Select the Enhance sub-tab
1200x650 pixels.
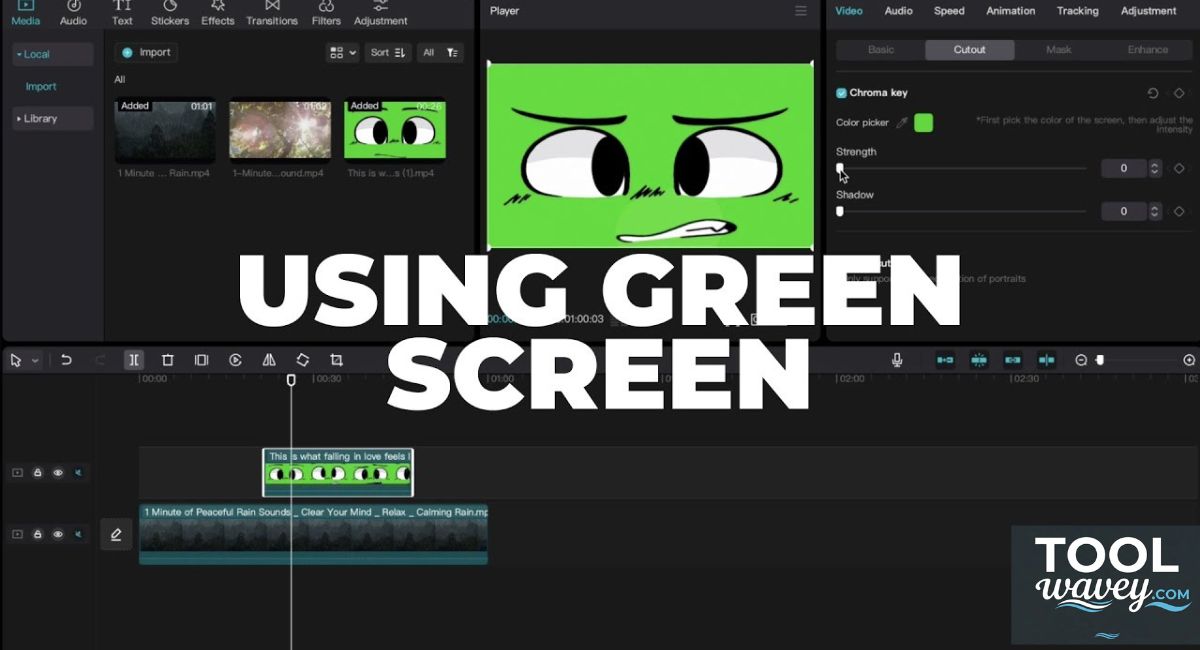click(x=1147, y=50)
